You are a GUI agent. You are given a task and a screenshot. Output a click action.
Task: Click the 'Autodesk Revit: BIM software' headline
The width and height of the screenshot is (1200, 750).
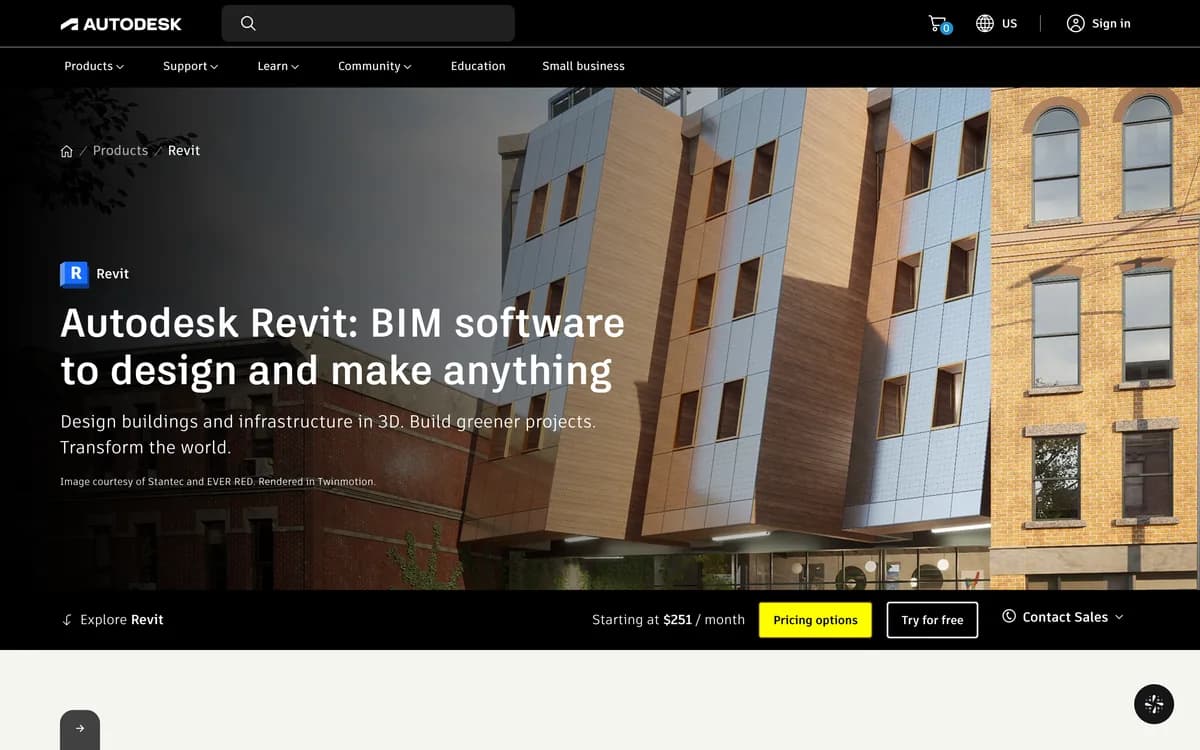tap(342, 347)
